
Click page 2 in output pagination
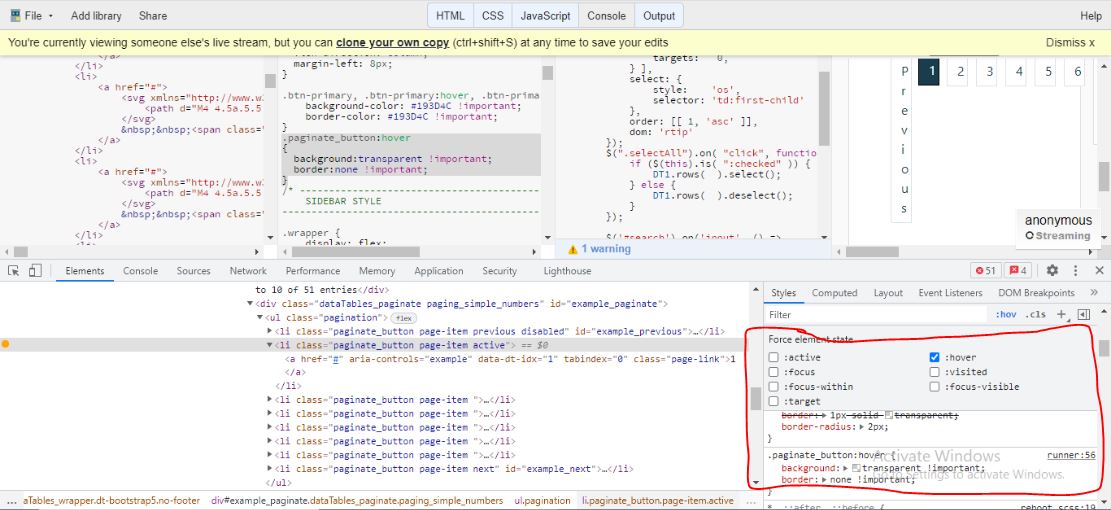click(x=960, y=72)
